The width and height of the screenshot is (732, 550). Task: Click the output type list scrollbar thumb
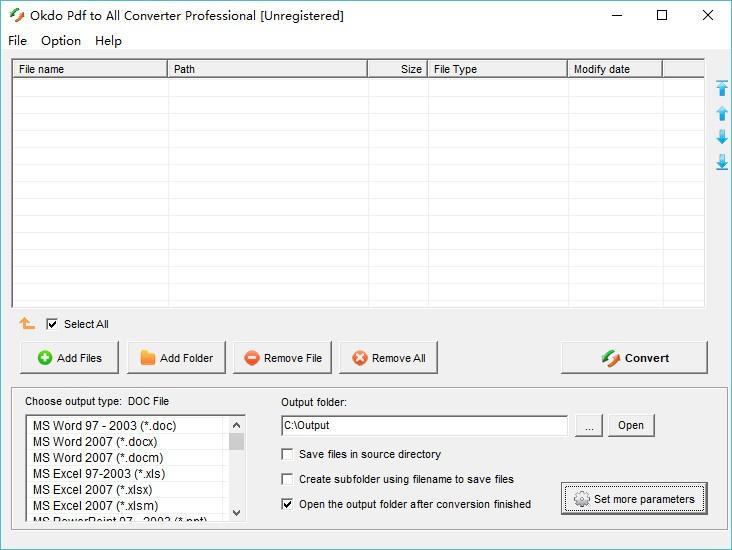[236, 441]
